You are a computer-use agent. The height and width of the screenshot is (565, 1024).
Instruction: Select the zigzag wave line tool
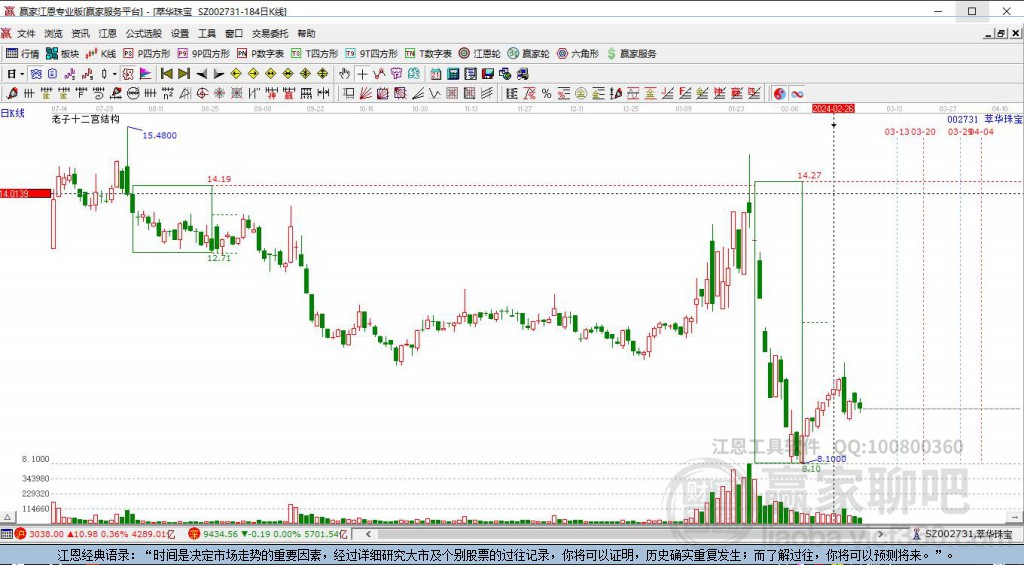(x=435, y=93)
